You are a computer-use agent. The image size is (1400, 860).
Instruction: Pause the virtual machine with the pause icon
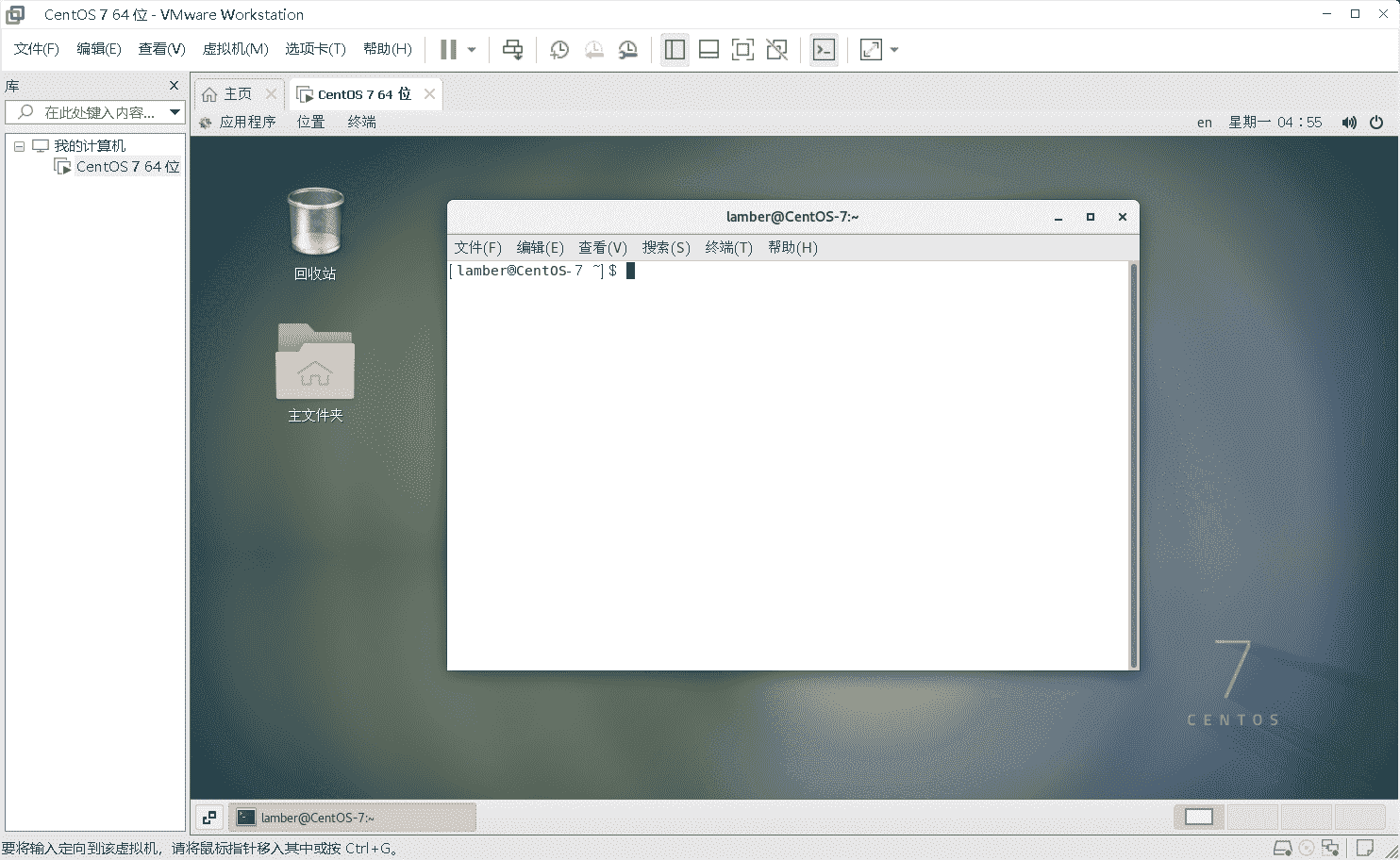pyautogui.click(x=449, y=50)
